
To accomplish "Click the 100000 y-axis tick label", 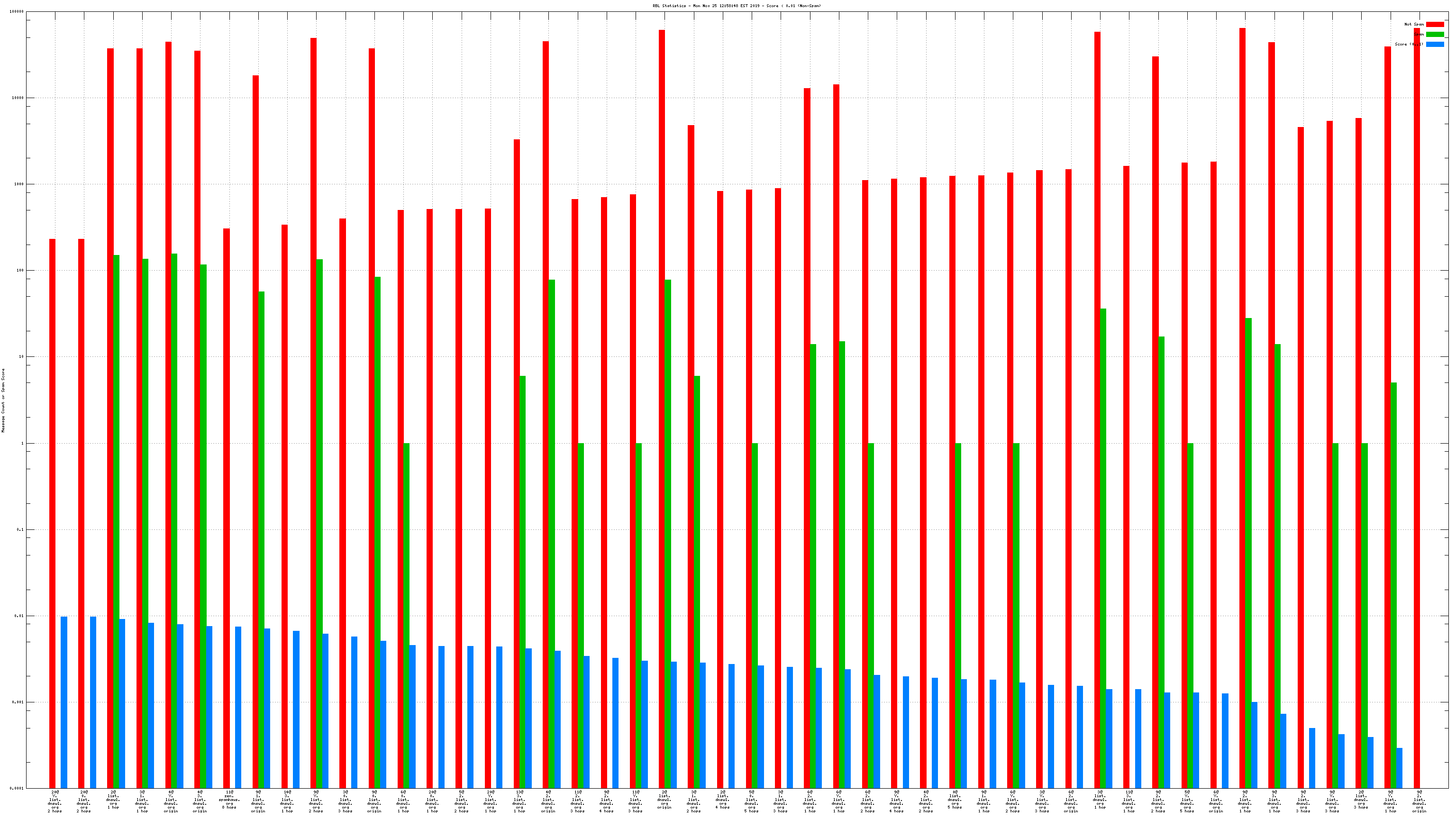I will click(17, 12).
